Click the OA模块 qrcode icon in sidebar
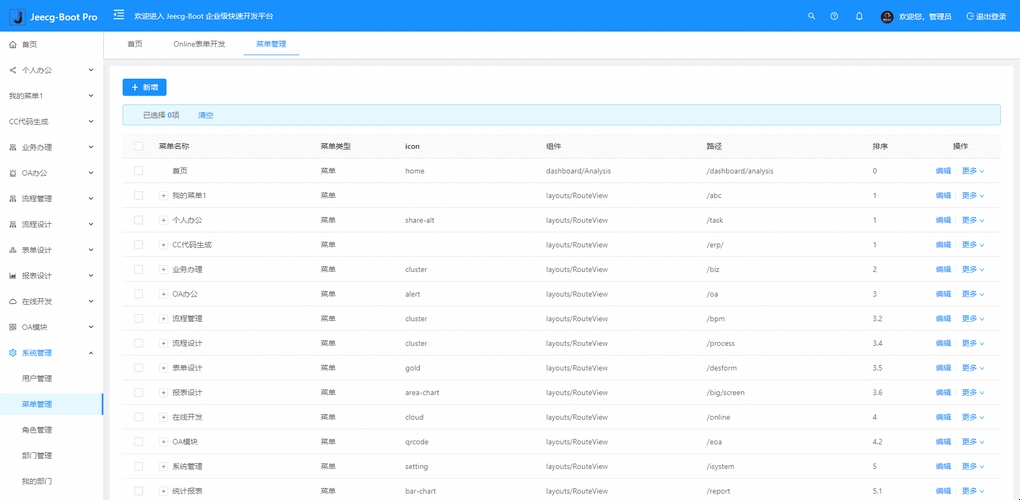This screenshot has width=1020, height=500. tap(13, 327)
